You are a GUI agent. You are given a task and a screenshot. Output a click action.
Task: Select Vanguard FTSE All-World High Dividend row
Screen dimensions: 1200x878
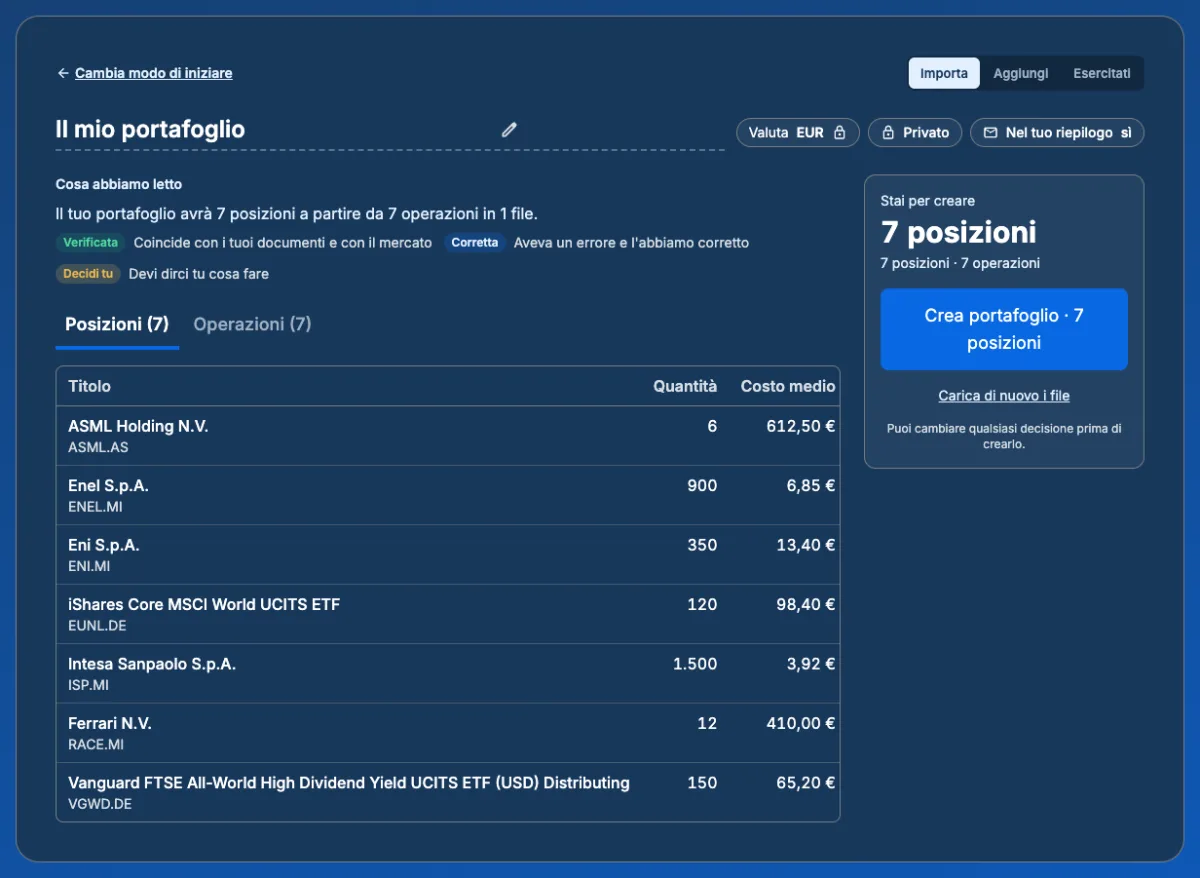[448, 792]
